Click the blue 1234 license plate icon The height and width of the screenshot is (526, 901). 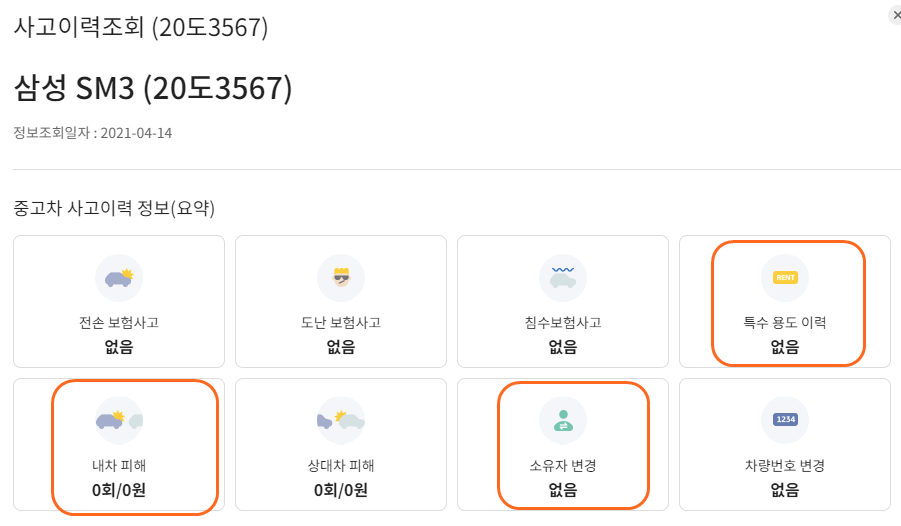[x=785, y=420]
